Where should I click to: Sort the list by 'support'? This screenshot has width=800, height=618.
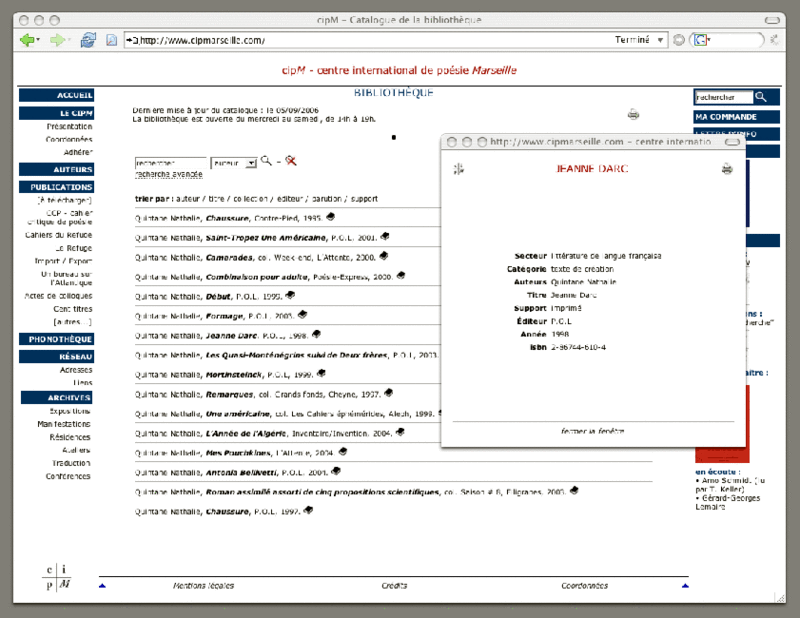(x=364, y=199)
